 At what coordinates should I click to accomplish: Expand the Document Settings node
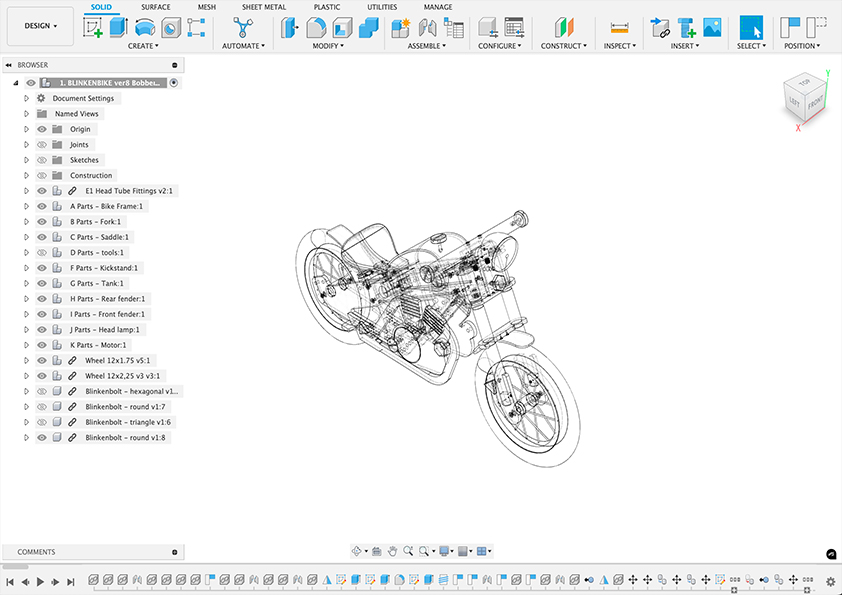pos(26,98)
